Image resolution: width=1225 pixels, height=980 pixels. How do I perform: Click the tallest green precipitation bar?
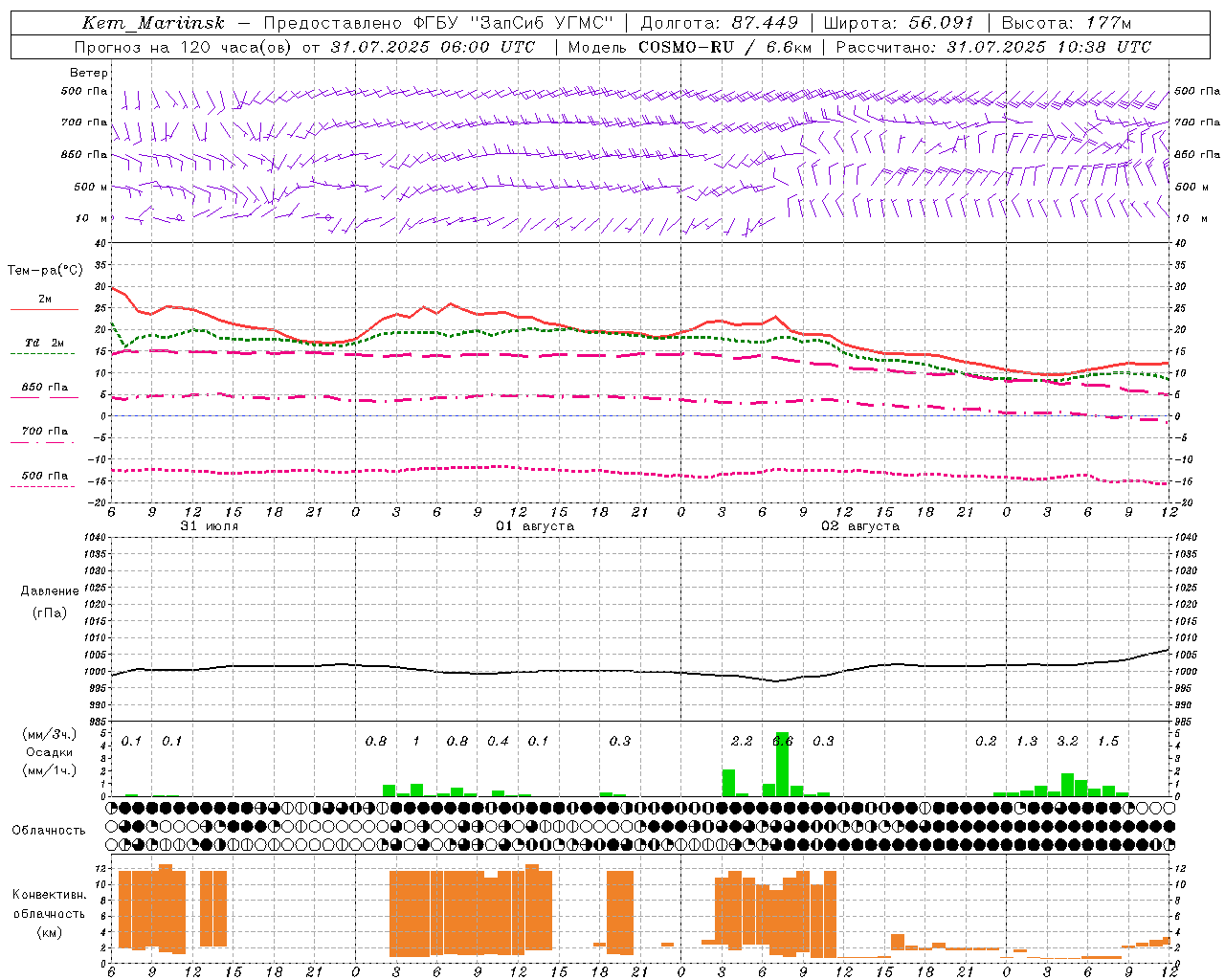pos(783,764)
